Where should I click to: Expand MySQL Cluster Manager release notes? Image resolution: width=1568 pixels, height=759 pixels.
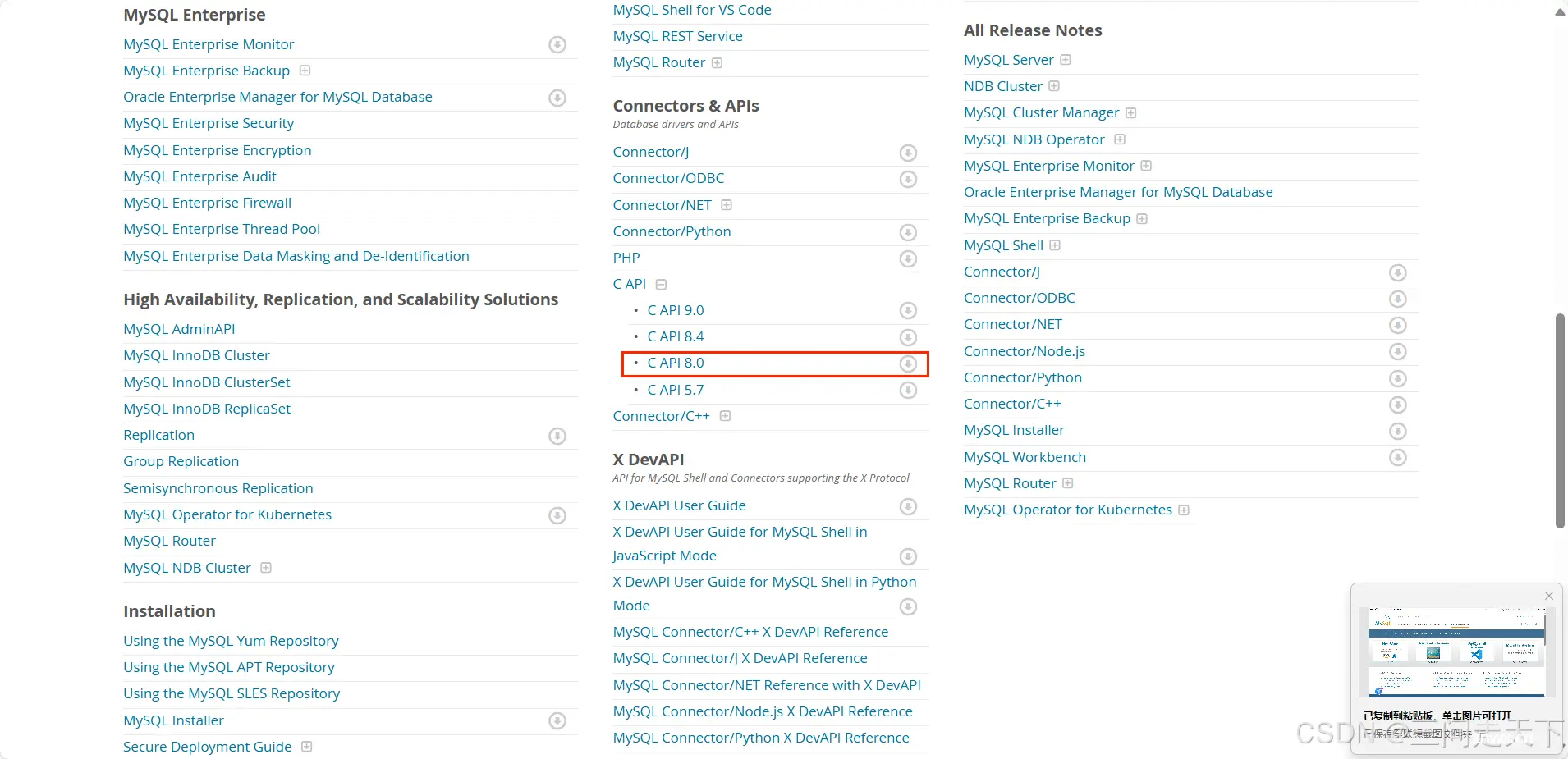point(1131,113)
